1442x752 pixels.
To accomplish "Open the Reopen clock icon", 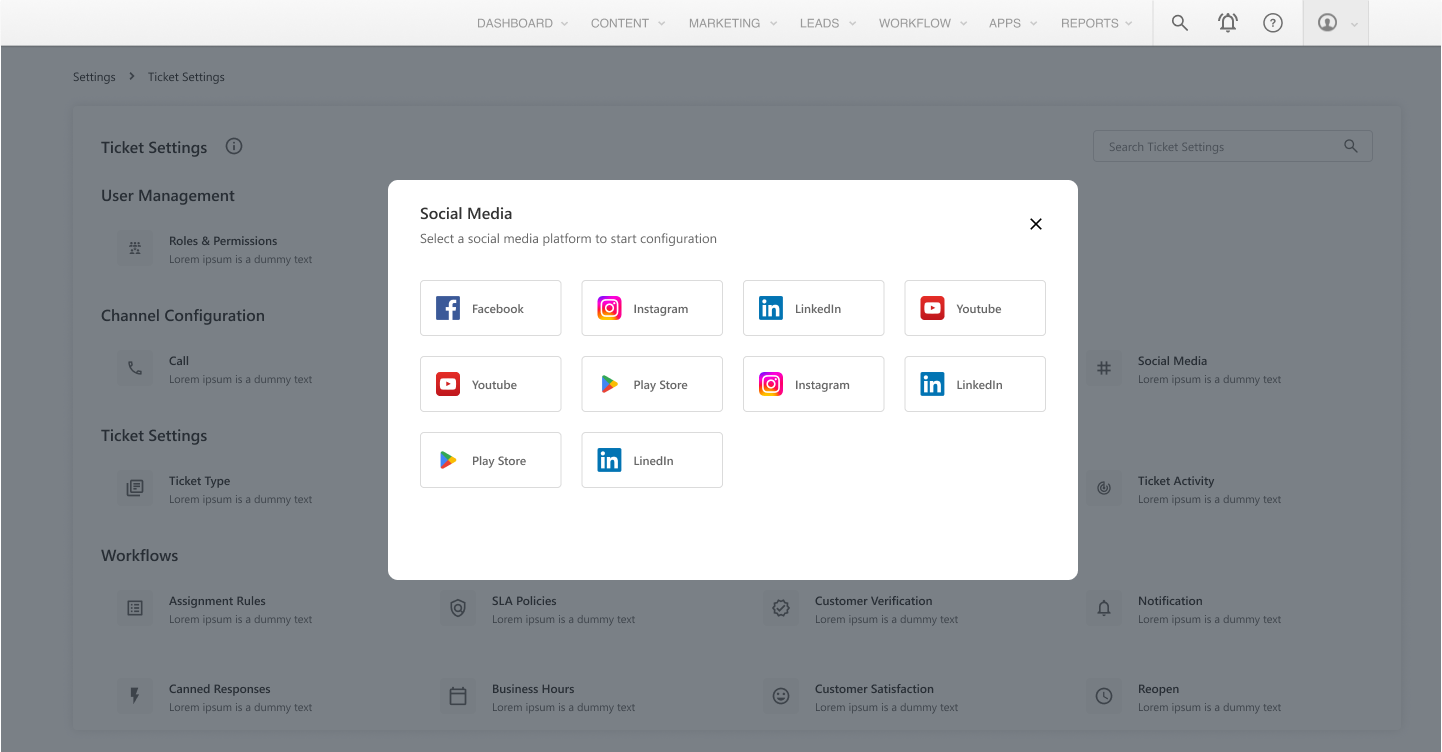I will (x=1104, y=696).
